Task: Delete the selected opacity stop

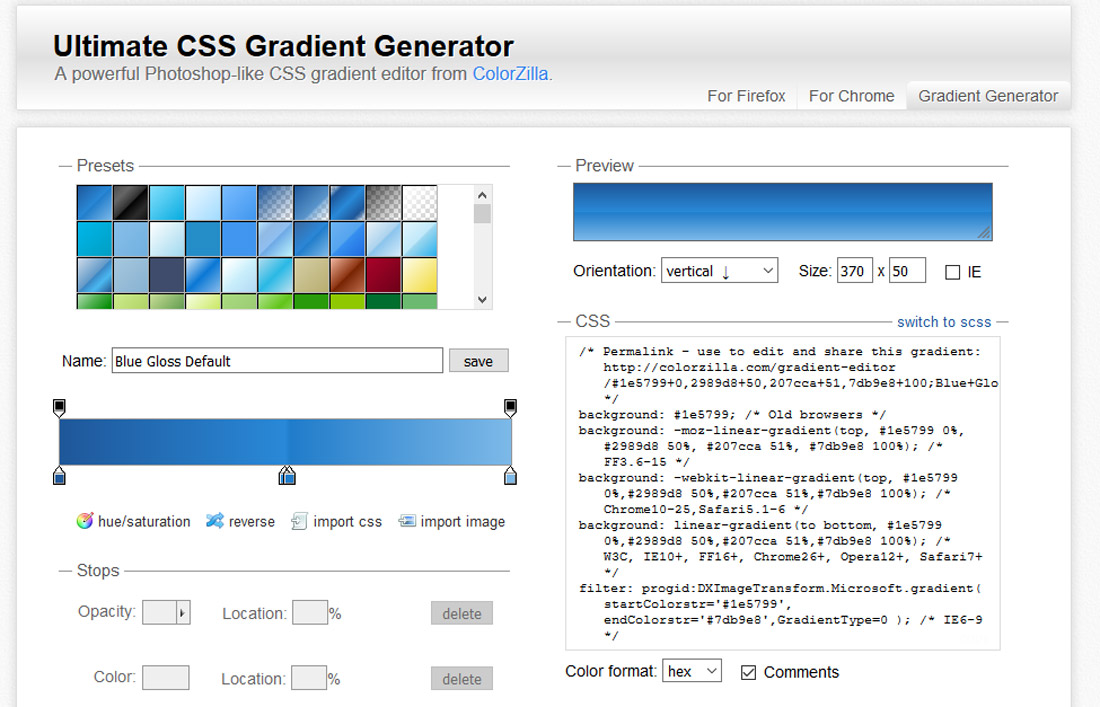Action: click(x=461, y=612)
